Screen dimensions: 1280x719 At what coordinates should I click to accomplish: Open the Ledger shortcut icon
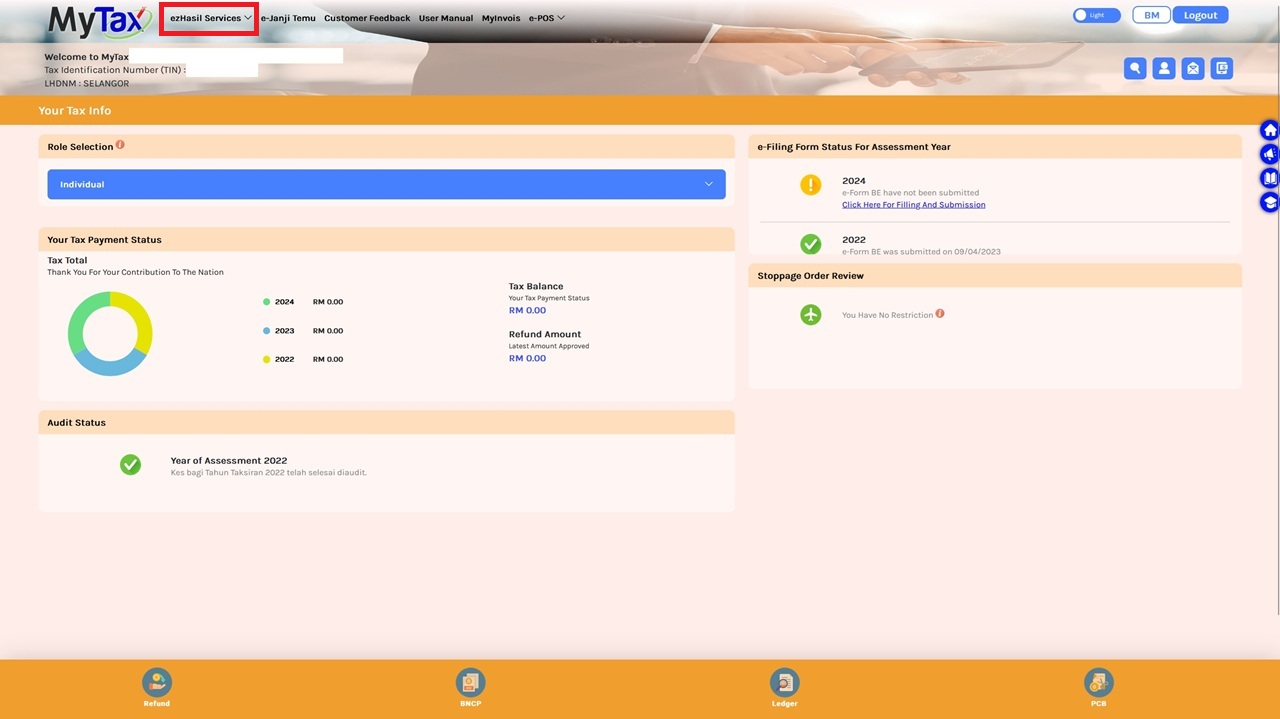point(785,683)
